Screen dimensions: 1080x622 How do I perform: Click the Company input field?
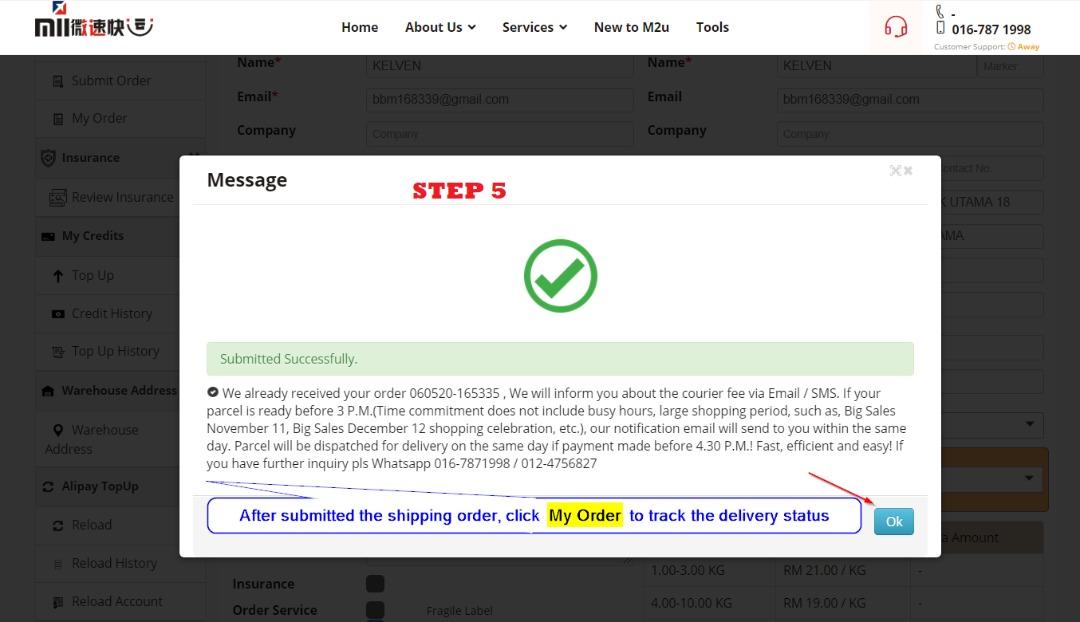click(499, 132)
